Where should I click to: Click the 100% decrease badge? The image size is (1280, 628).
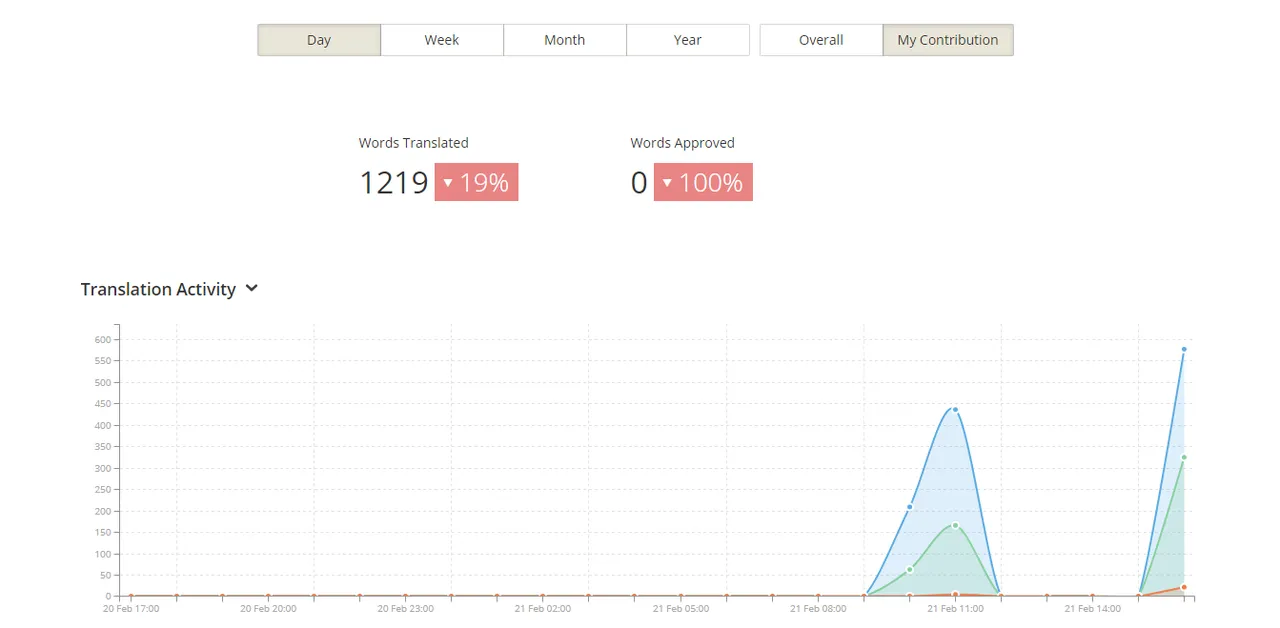[x=703, y=182]
